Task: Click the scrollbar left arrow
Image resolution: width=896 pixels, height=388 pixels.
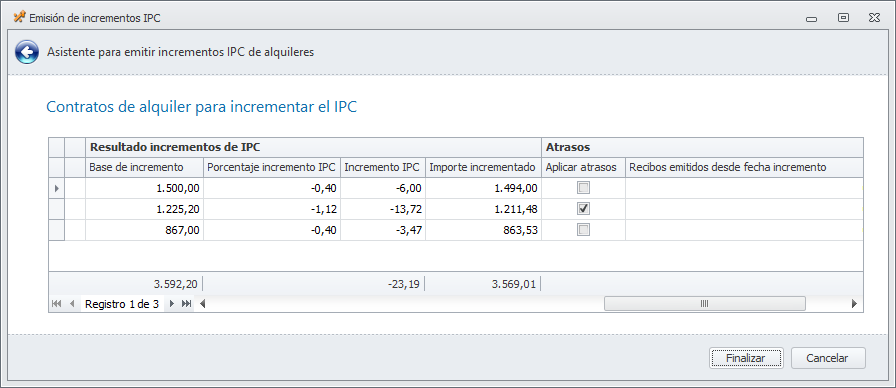Action: [202, 304]
